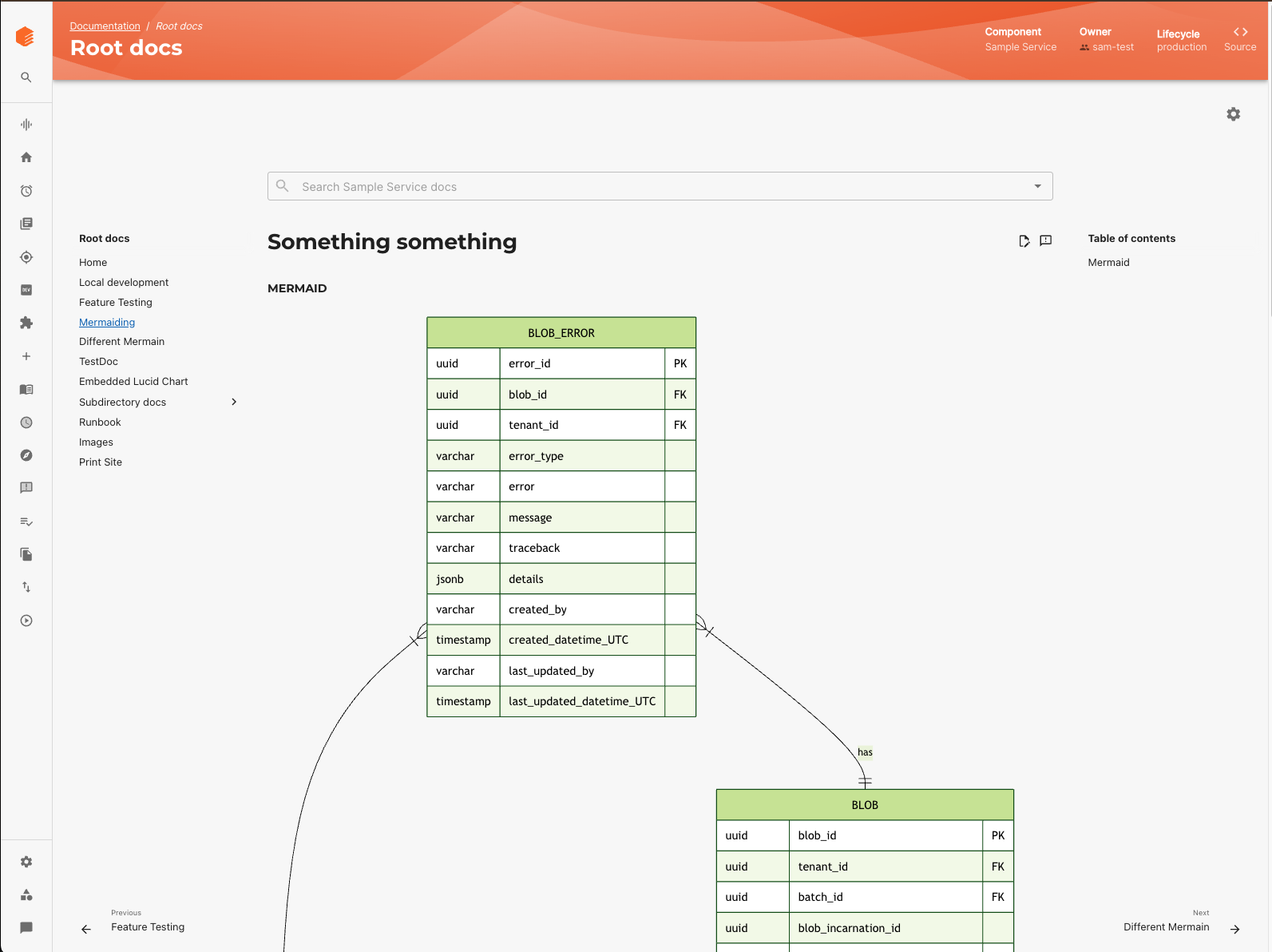The height and width of the screenshot is (952, 1272).
Task: Open the up-down arrows sidebar icon
Action: click(26, 587)
